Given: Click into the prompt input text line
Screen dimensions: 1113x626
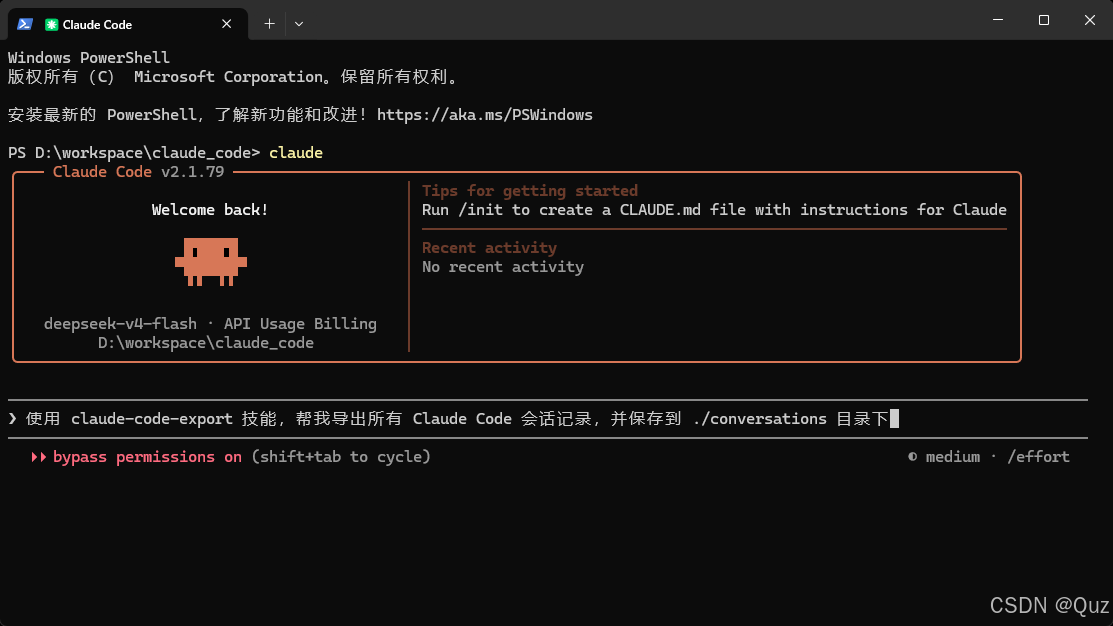Looking at the screenshot, I should click(x=547, y=419).
